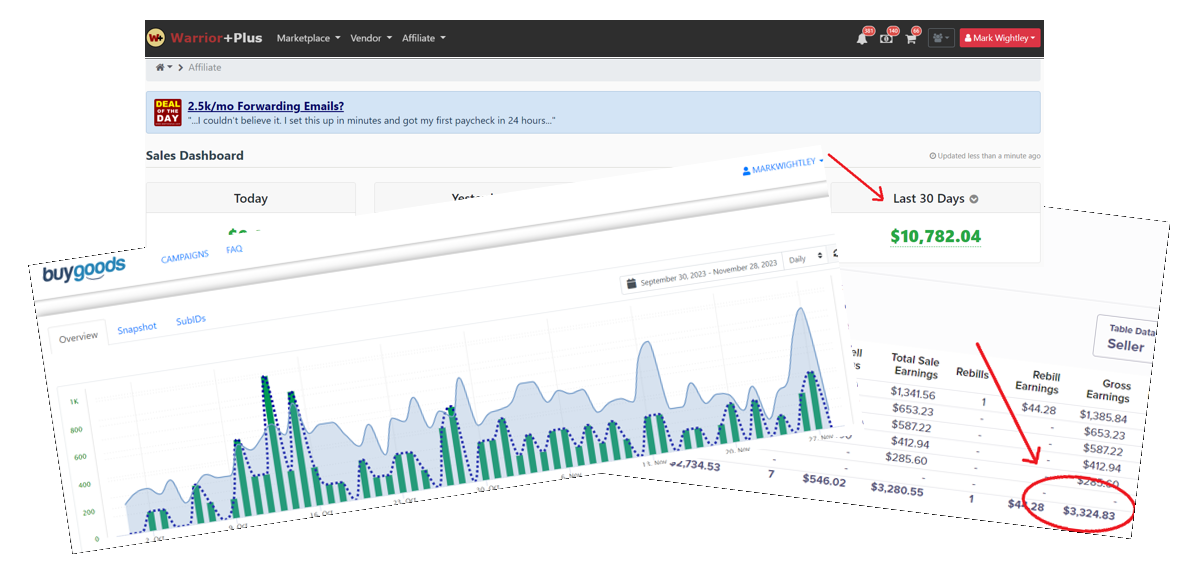1183x562 pixels.
Task: Click the Deal of the Day badge
Action: (166, 112)
